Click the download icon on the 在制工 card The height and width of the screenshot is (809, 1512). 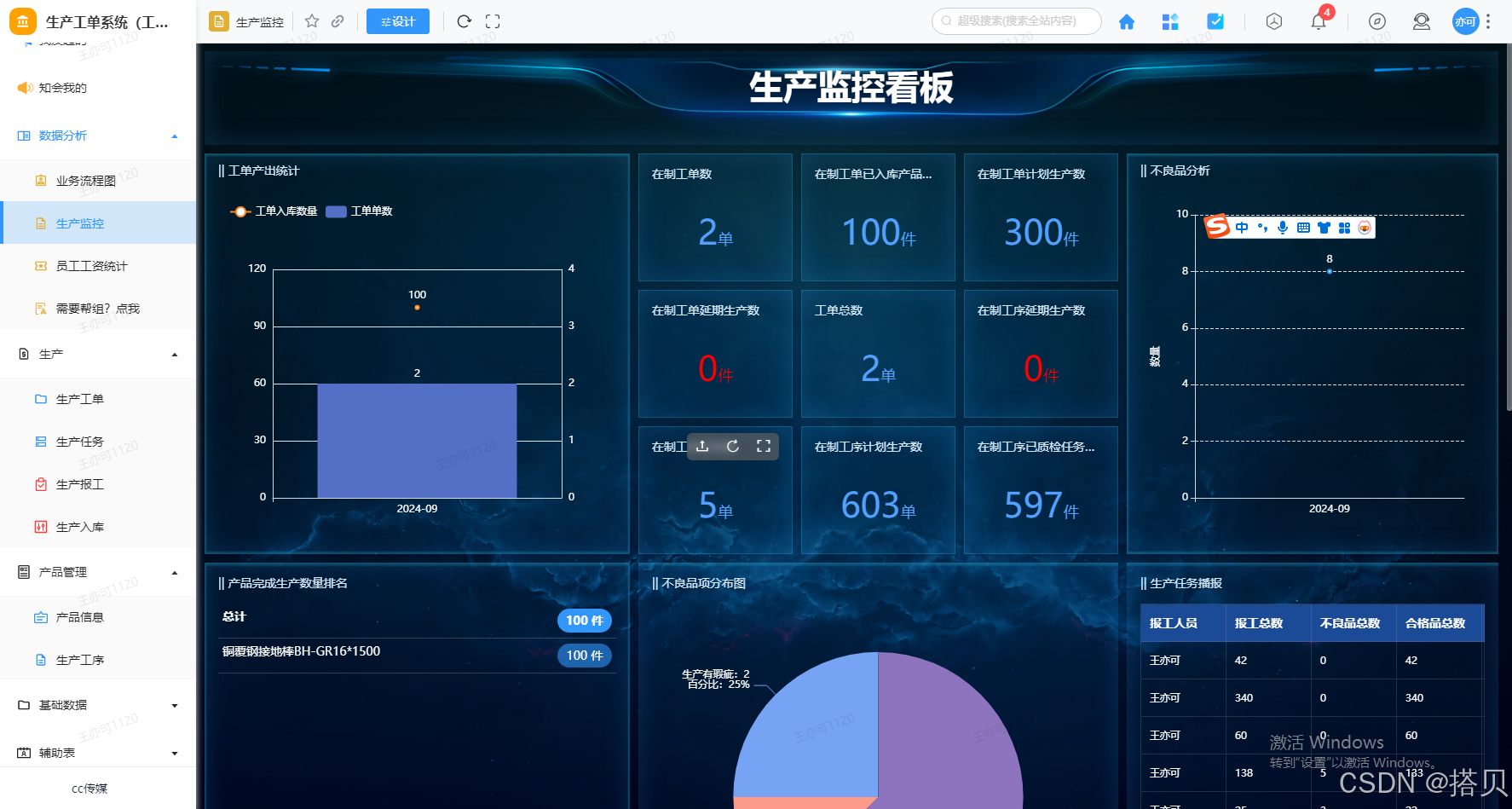tap(702, 446)
